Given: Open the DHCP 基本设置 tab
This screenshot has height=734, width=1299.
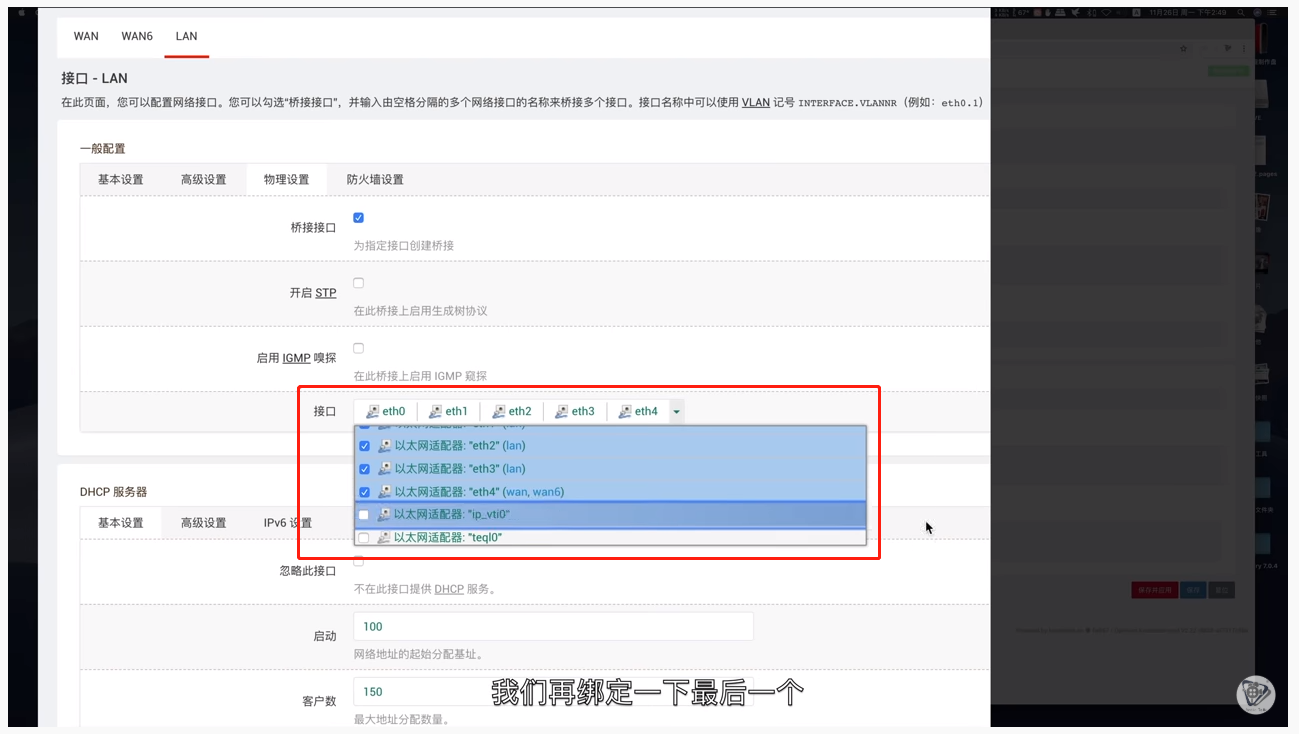Looking at the screenshot, I should click(x=121, y=523).
